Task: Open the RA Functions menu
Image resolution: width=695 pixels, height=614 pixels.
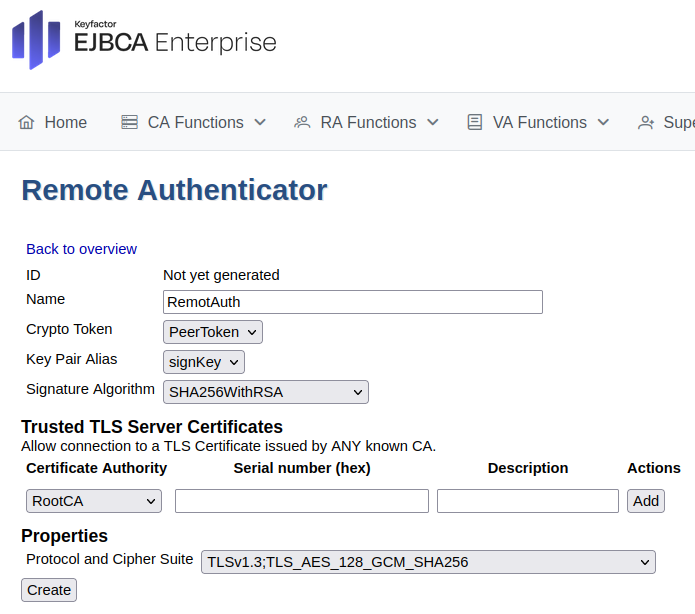Action: (x=368, y=122)
